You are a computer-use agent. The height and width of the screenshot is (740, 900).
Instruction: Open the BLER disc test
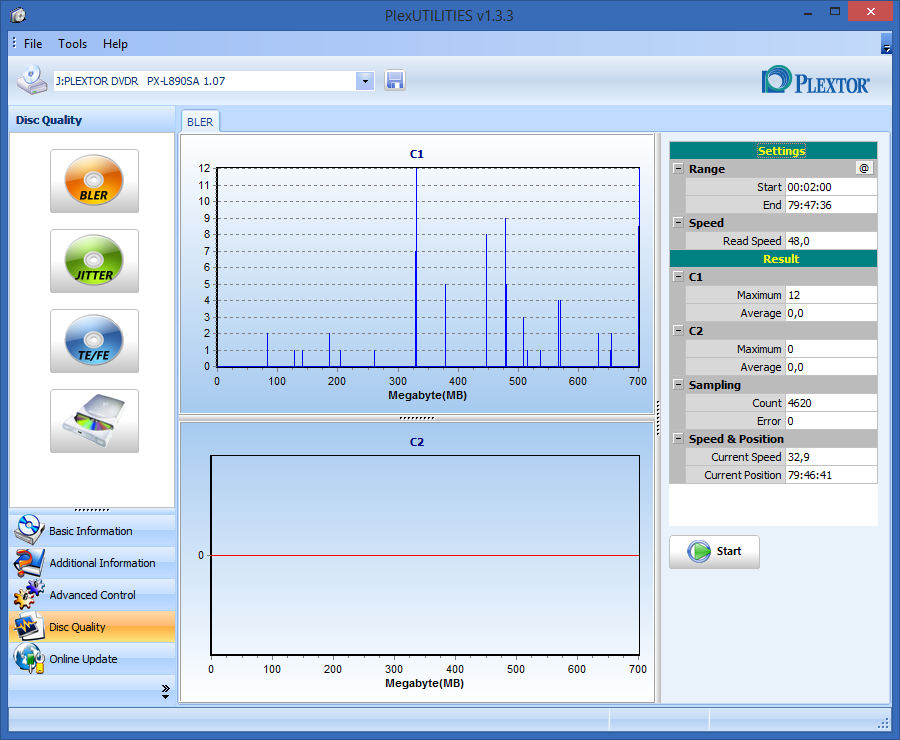94,181
